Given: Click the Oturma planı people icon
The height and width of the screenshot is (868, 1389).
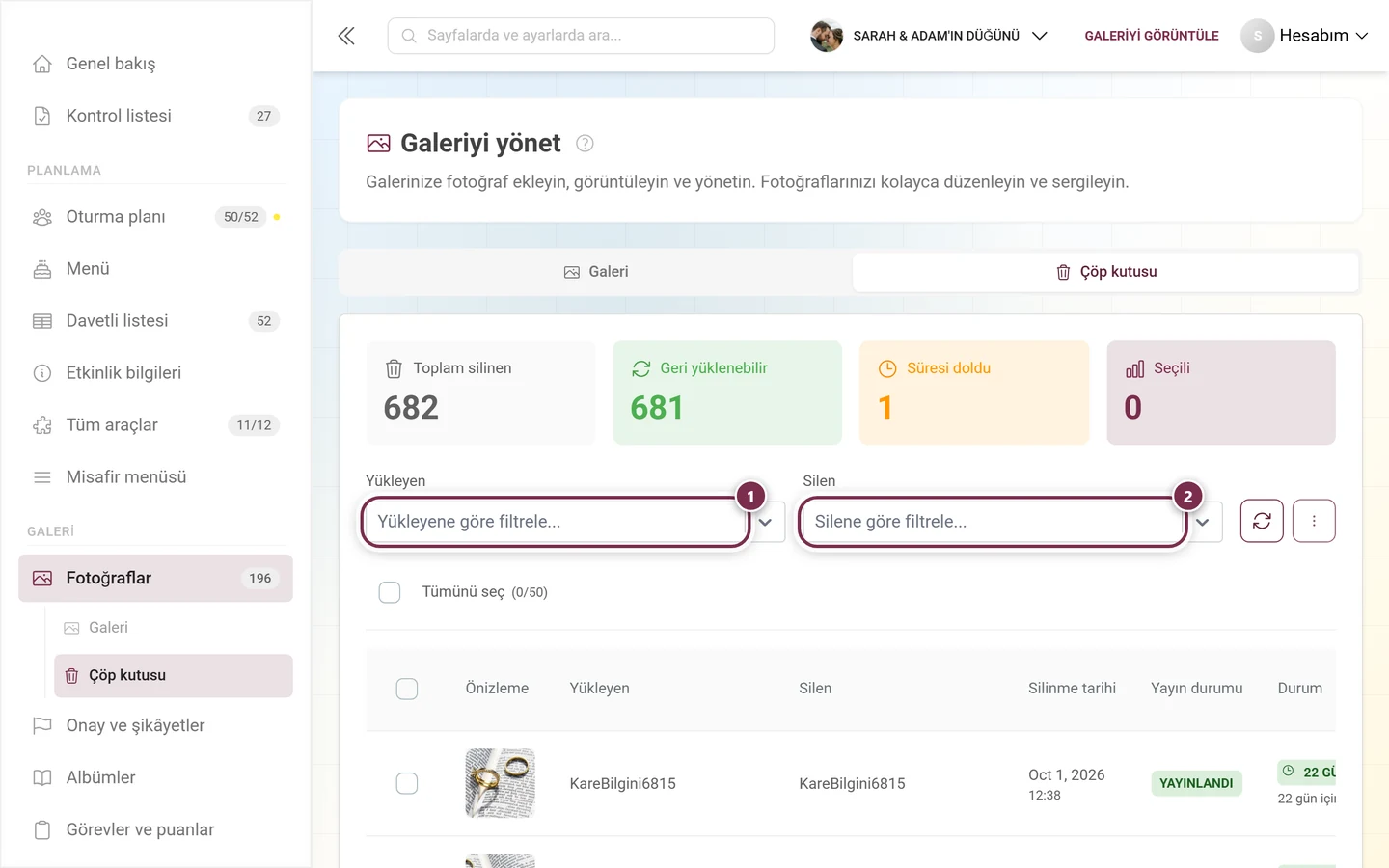Looking at the screenshot, I should [42, 217].
